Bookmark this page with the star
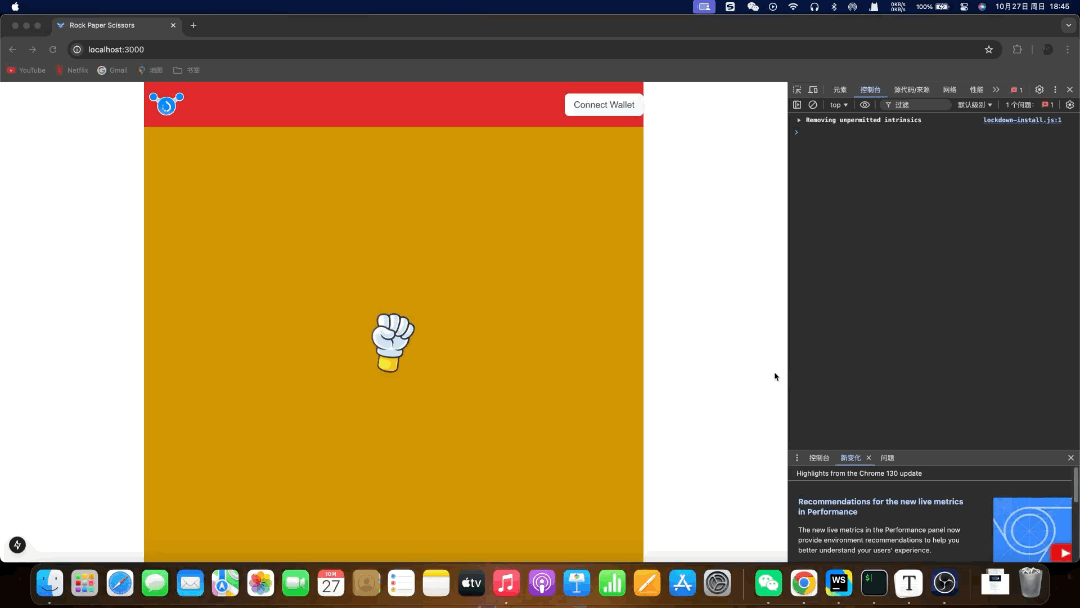Image resolution: width=1080 pixels, height=608 pixels. click(x=988, y=50)
